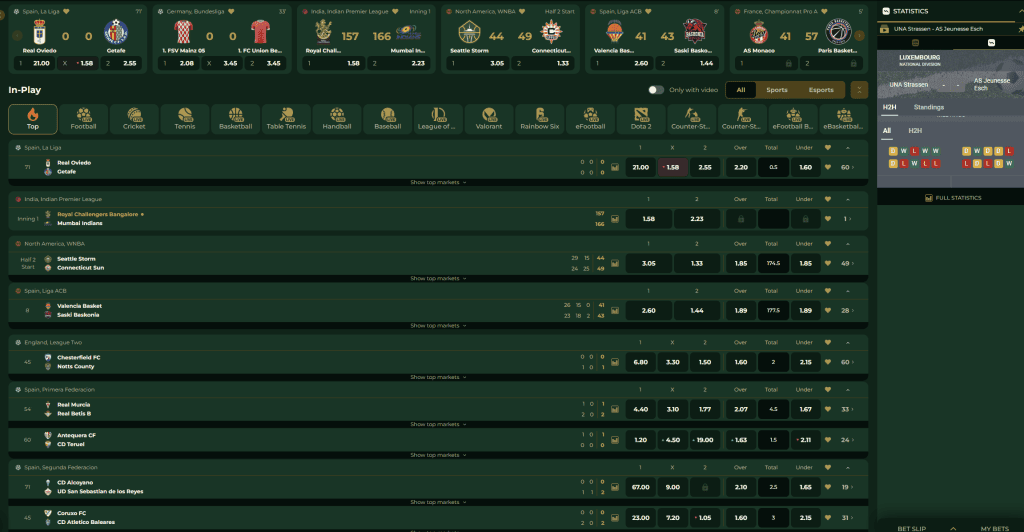The width and height of the screenshot is (1024, 532).
Task: Favorite the Chesterfield FC match heart
Action: click(x=828, y=362)
